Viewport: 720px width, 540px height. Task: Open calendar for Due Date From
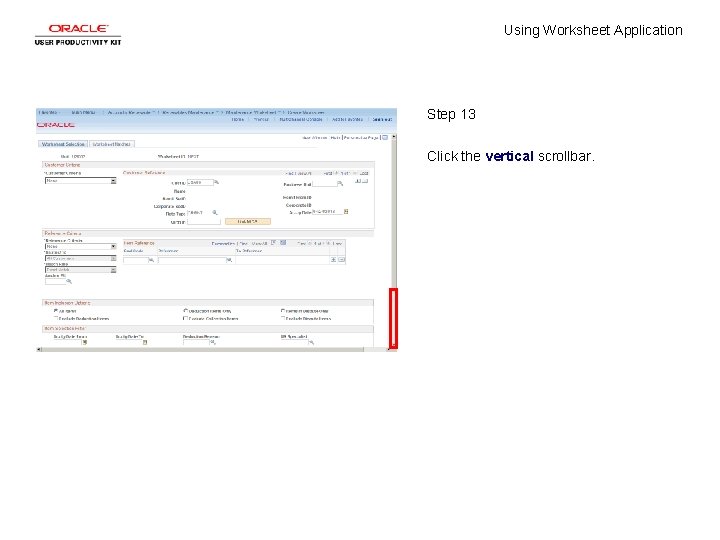click(84, 343)
